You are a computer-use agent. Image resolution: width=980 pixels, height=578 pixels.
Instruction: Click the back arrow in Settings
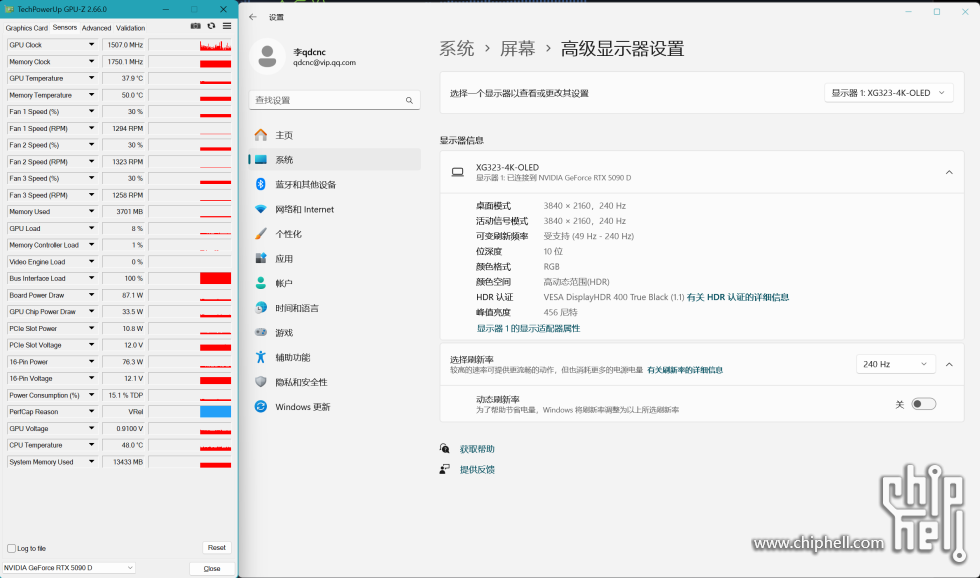coord(252,17)
